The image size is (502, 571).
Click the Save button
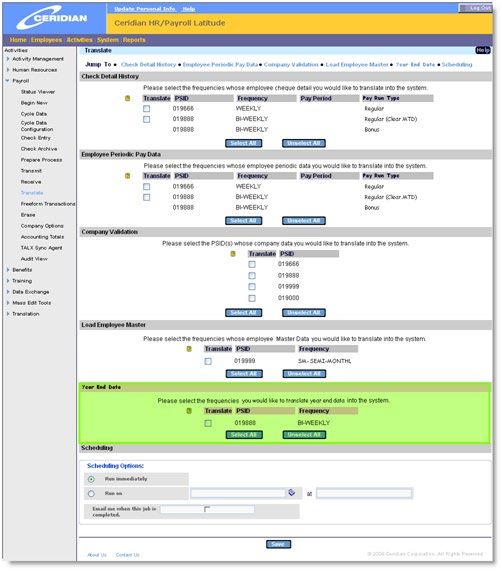pos(278,544)
